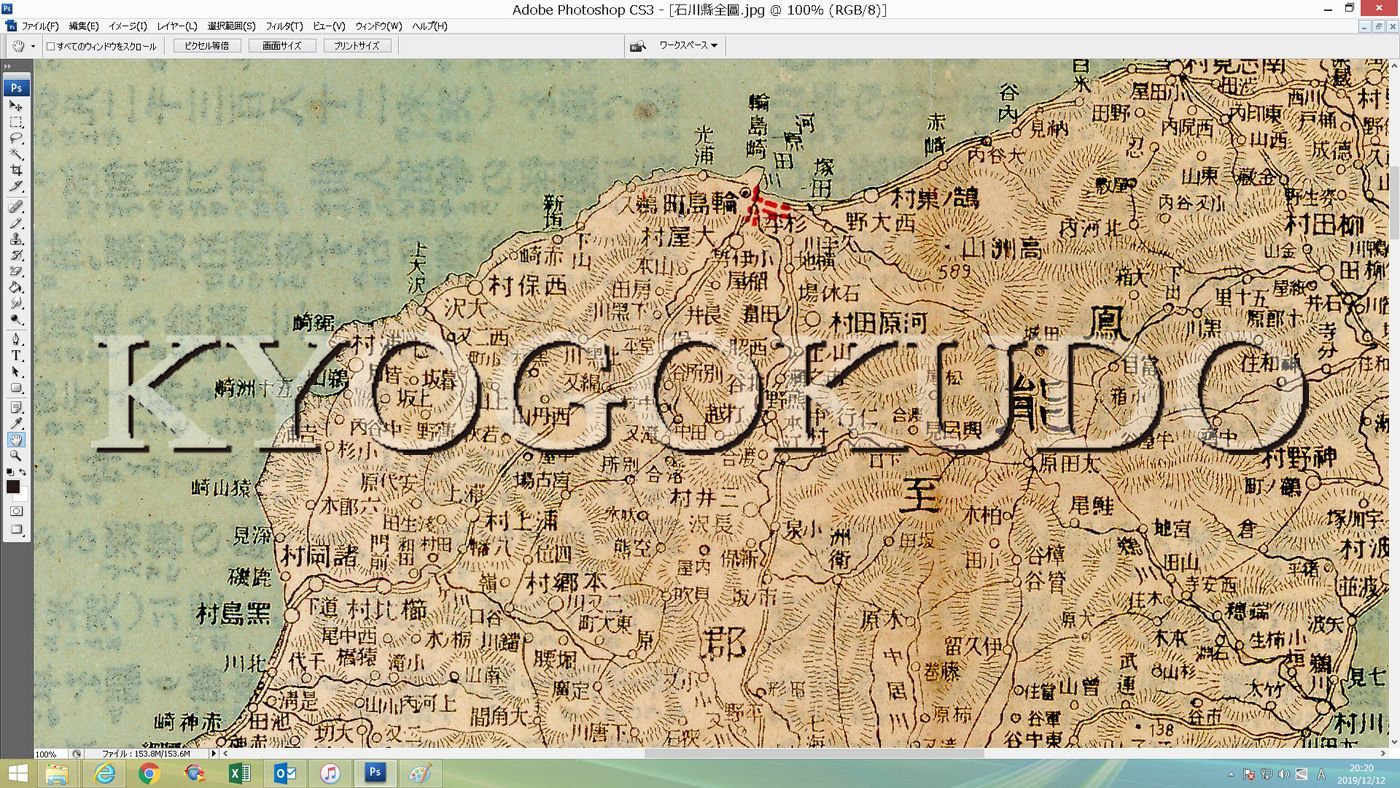The image size is (1400, 788).
Task: Open Excel from taskbar
Action: point(240,773)
